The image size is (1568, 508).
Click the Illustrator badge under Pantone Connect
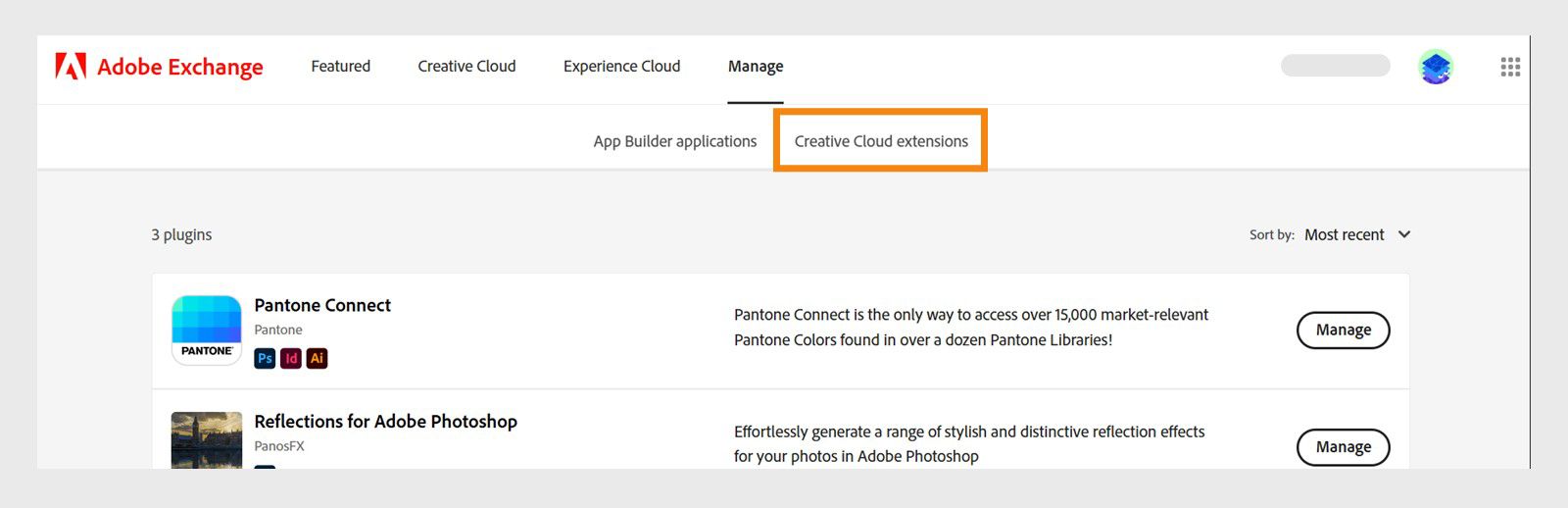pos(317,358)
